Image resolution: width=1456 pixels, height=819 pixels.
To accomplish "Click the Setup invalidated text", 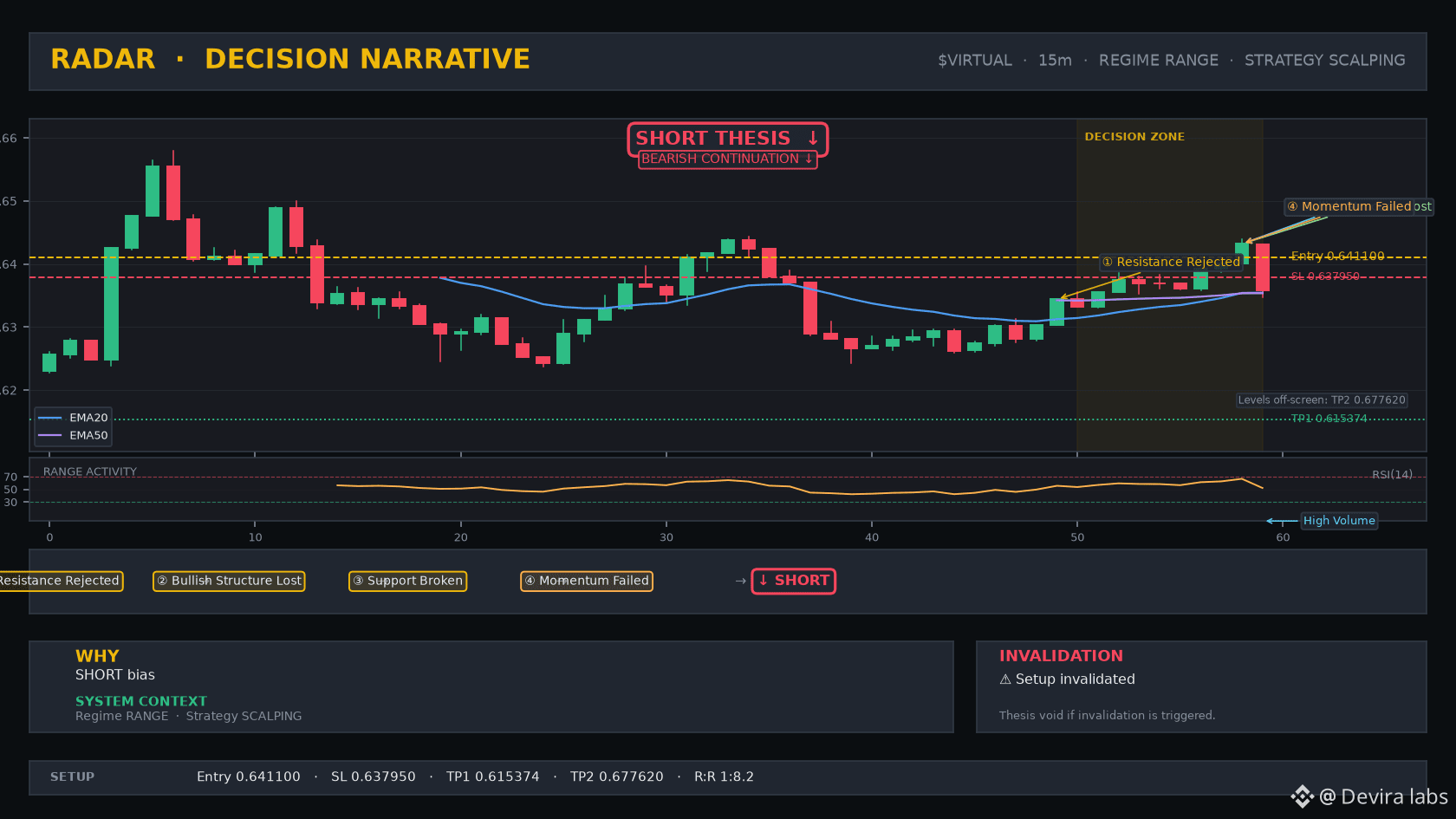I will coord(1076,679).
